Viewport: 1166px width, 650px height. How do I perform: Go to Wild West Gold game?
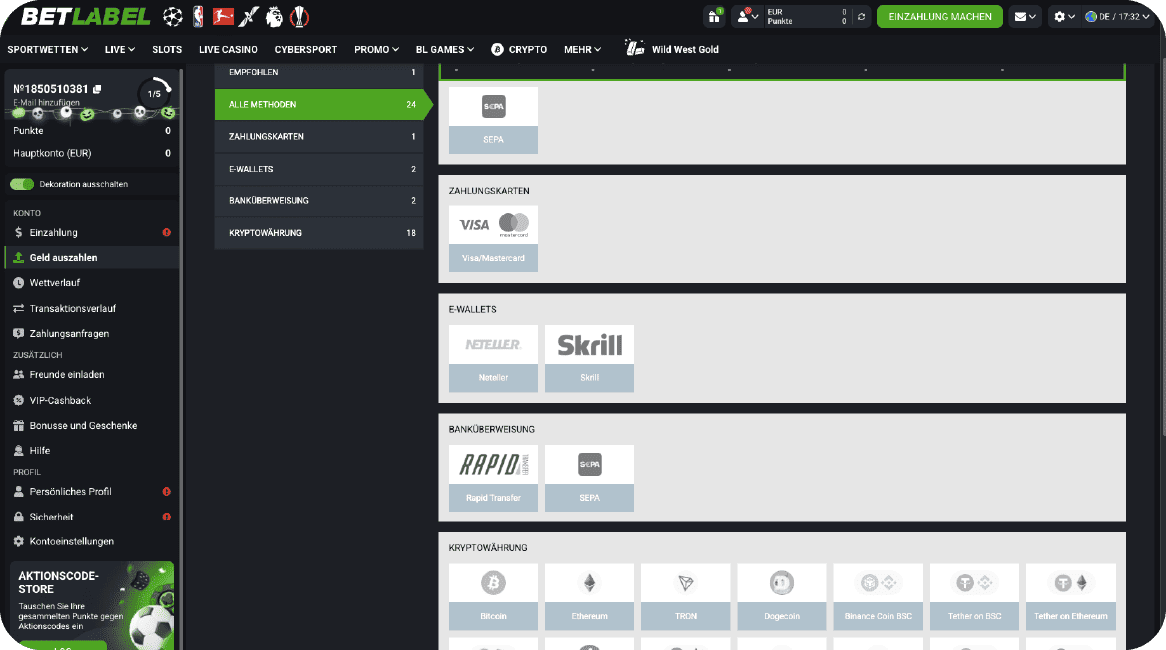pyautogui.click(x=671, y=49)
